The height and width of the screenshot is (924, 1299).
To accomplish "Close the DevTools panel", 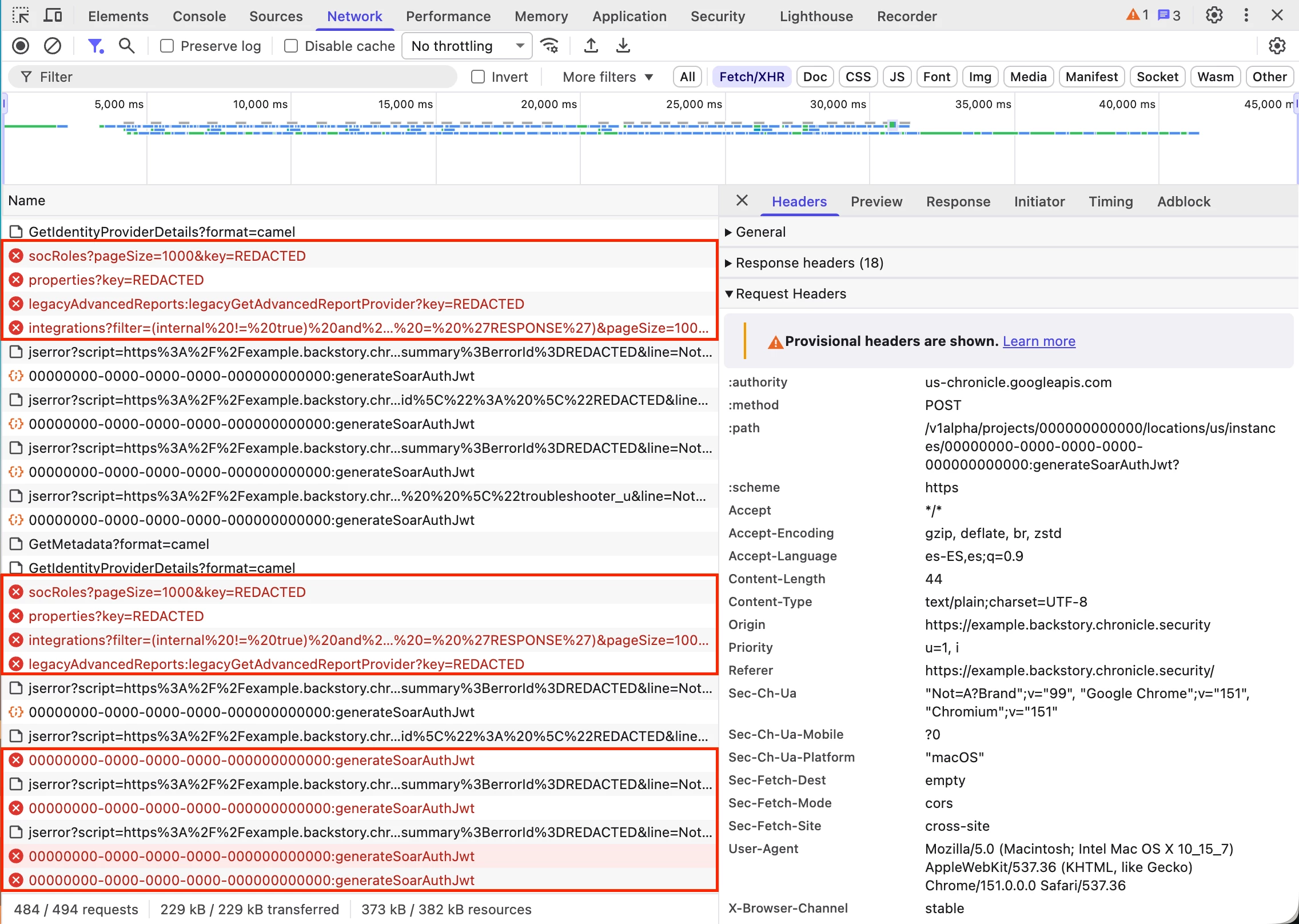I will 1277,15.
